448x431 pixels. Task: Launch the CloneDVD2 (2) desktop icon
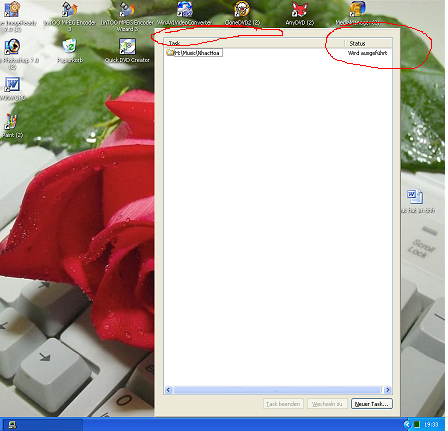point(242,9)
